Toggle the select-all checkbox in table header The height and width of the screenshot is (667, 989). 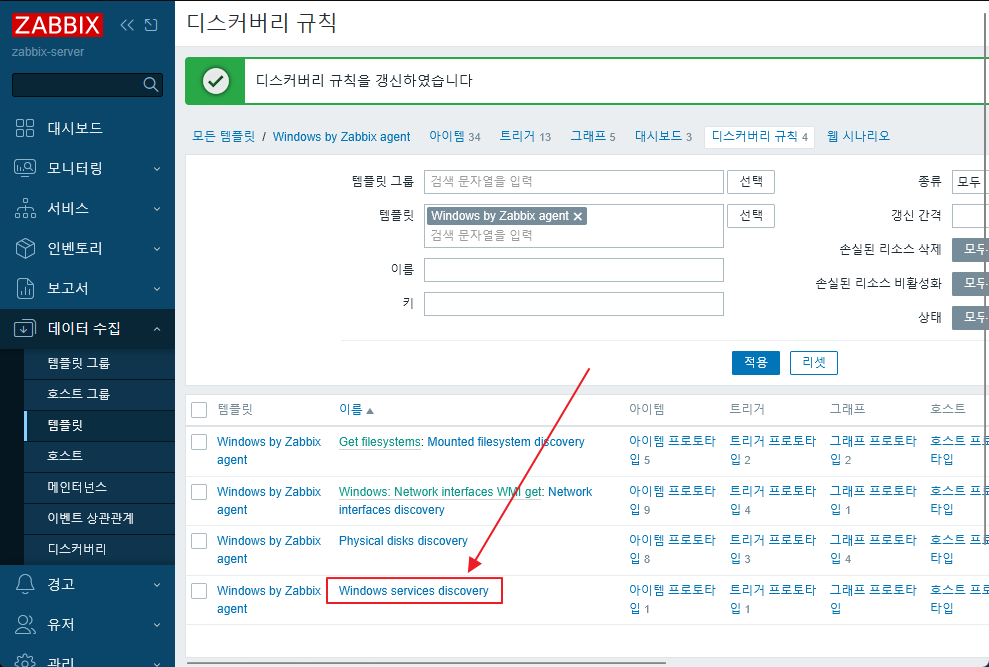[199, 410]
